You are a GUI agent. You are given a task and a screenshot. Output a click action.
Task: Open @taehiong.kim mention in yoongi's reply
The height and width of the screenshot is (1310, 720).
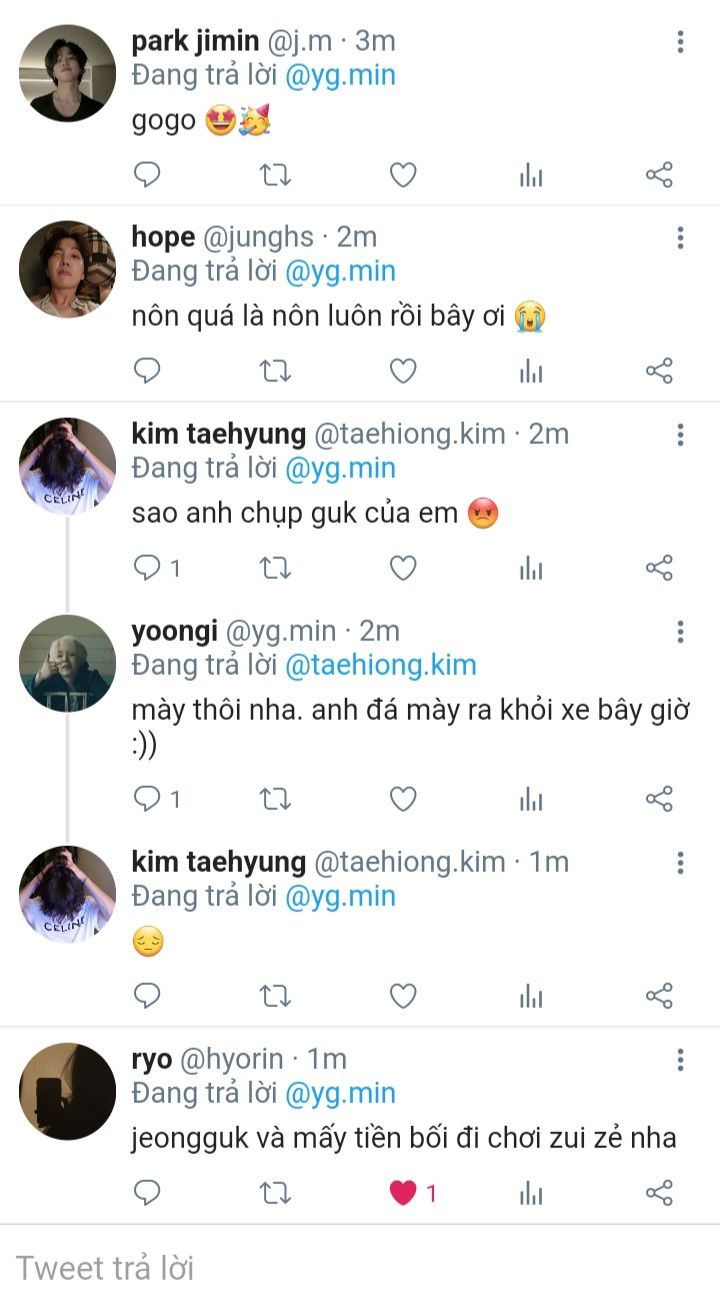[380, 665]
